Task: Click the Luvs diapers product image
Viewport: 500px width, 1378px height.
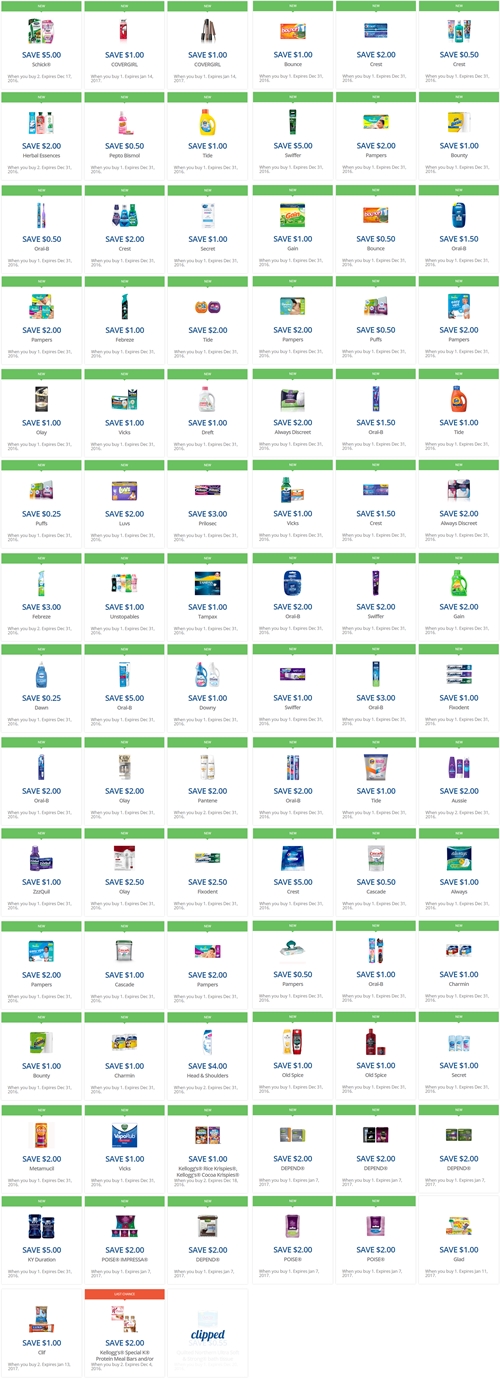Action: pyautogui.click(x=124, y=489)
